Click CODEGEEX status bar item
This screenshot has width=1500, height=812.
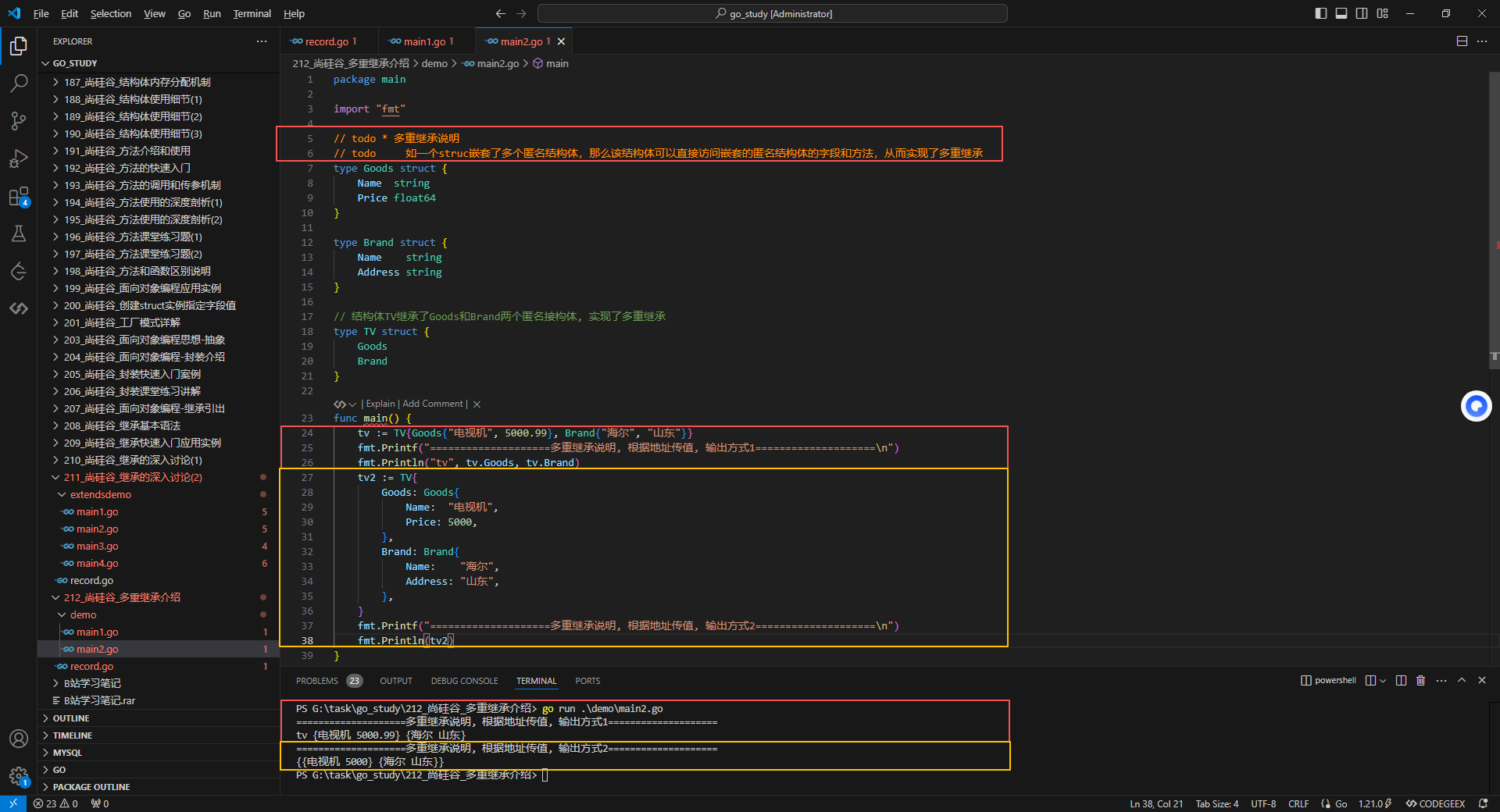coord(1435,803)
